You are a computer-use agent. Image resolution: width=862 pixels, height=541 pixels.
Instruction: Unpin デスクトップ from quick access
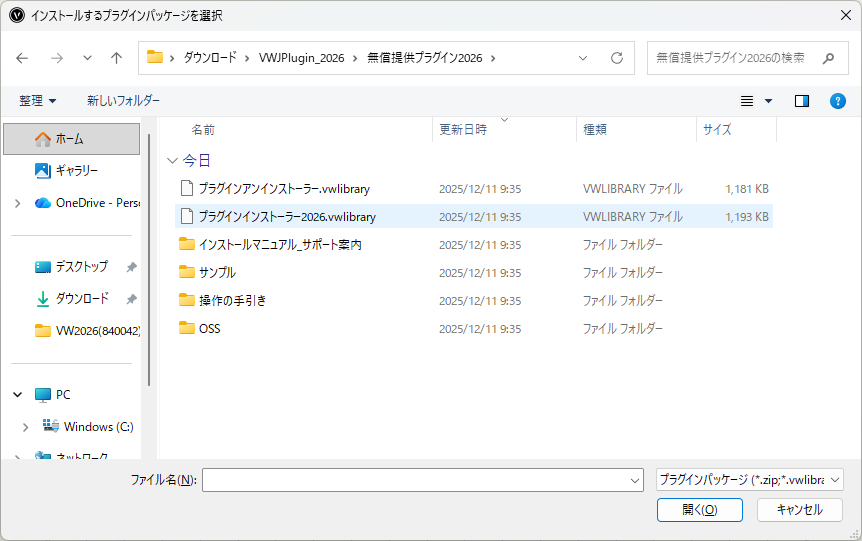pyautogui.click(x=131, y=267)
